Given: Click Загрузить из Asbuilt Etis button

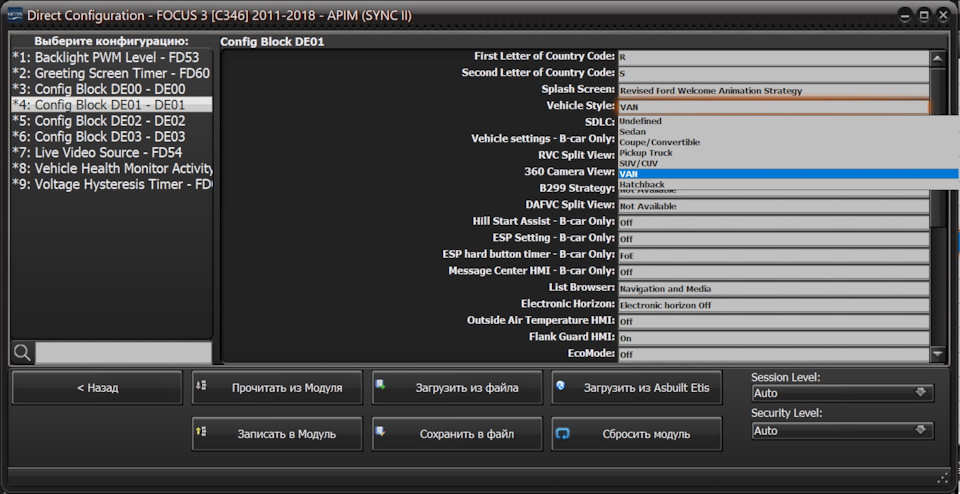Looking at the screenshot, I should [x=637, y=387].
